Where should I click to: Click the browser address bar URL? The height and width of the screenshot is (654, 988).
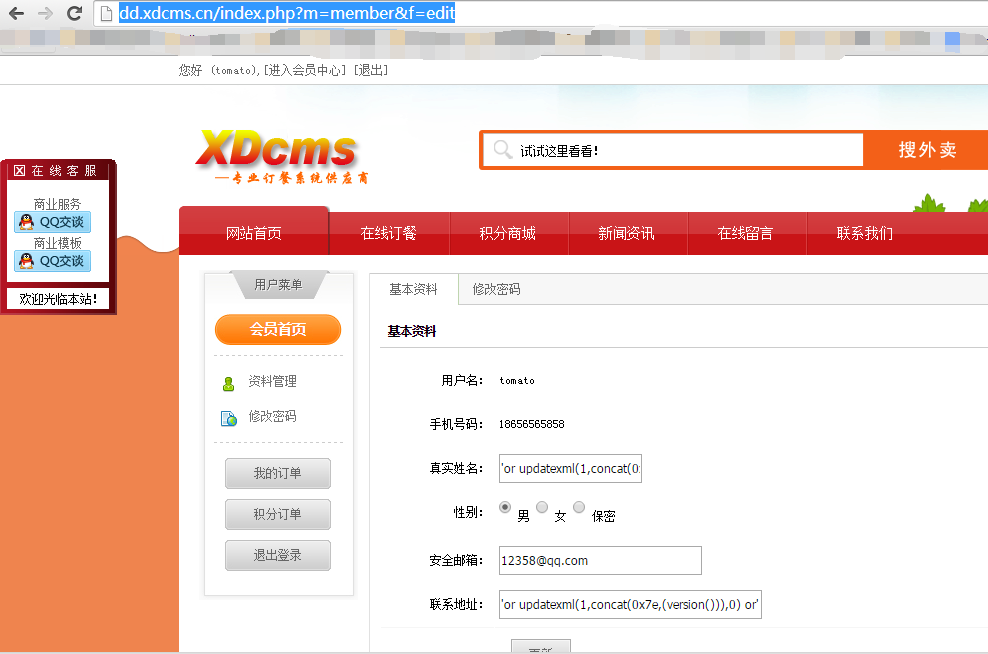pyautogui.click(x=287, y=13)
